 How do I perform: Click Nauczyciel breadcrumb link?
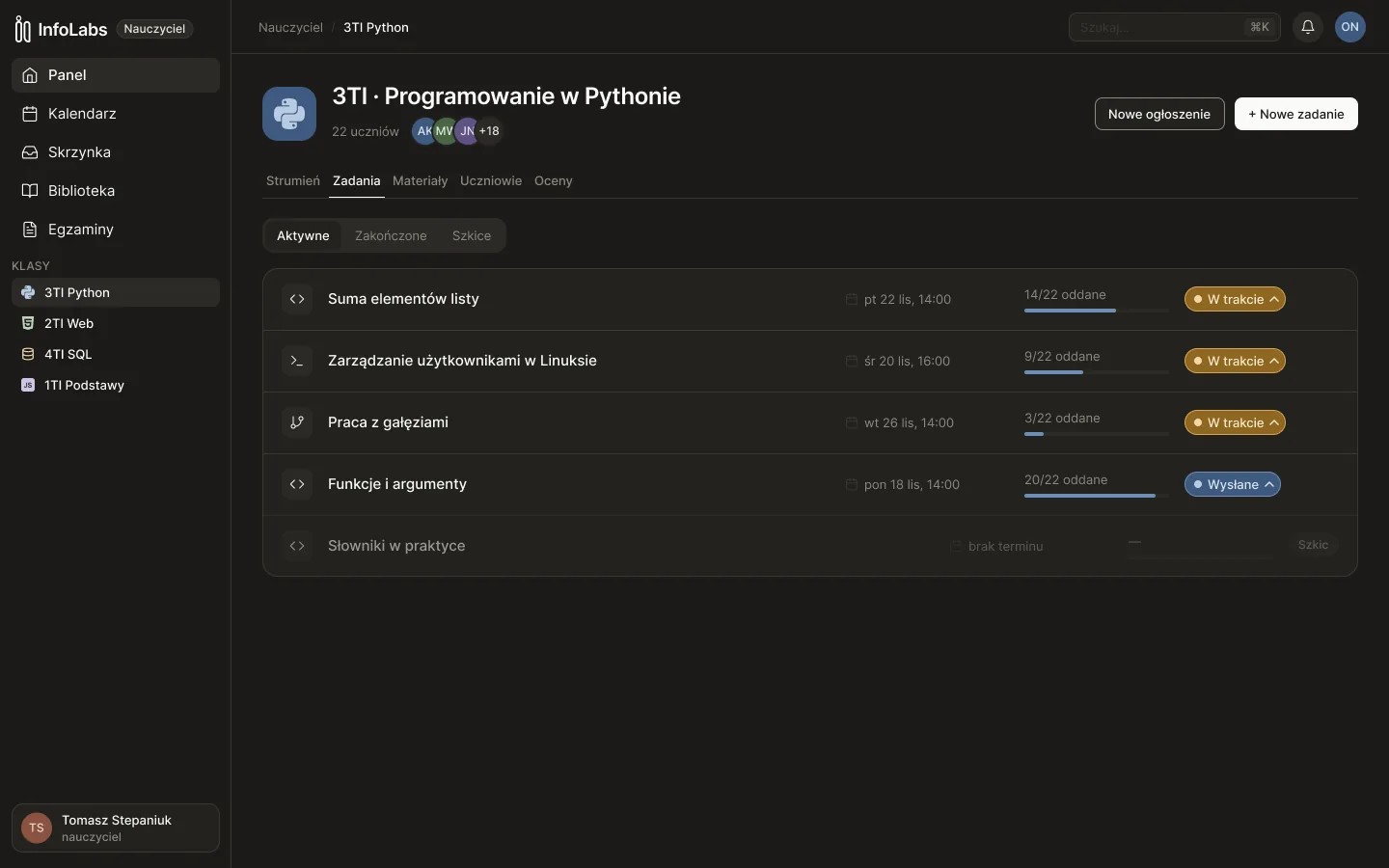coord(290,27)
